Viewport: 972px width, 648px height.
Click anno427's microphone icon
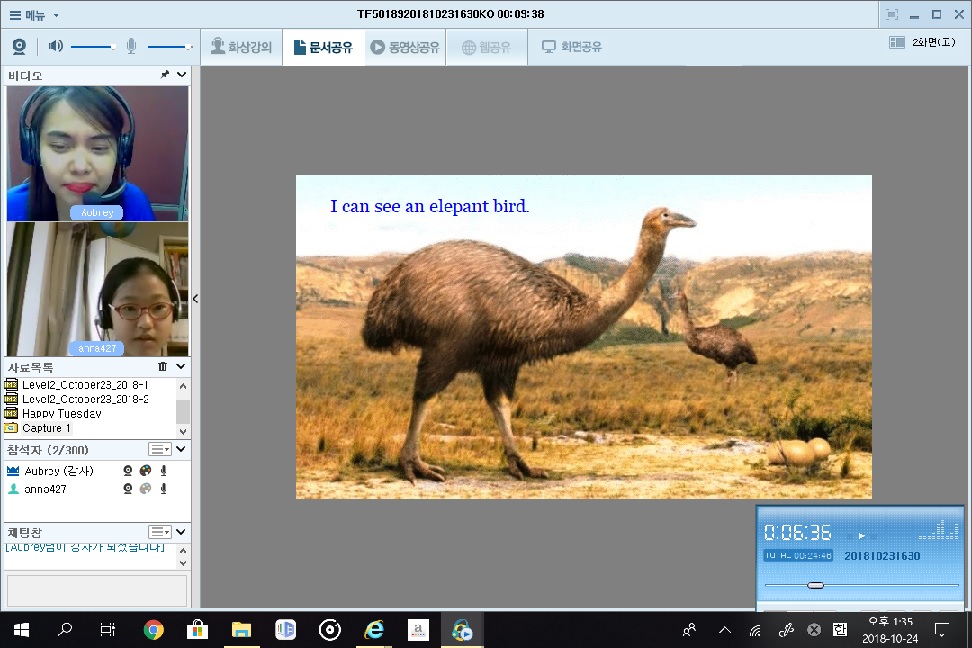pyautogui.click(x=163, y=489)
